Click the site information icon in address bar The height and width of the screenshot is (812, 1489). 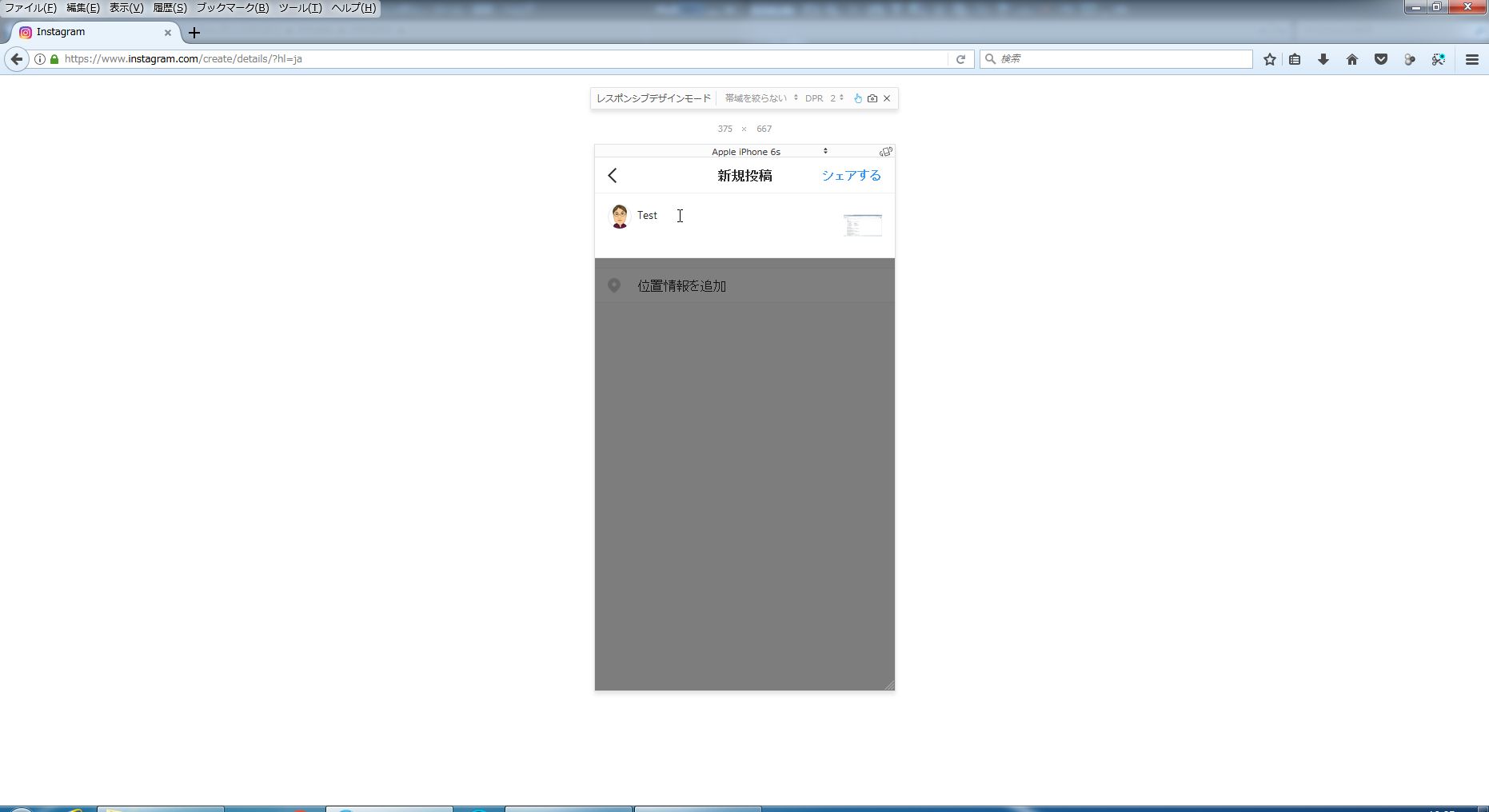(x=39, y=59)
